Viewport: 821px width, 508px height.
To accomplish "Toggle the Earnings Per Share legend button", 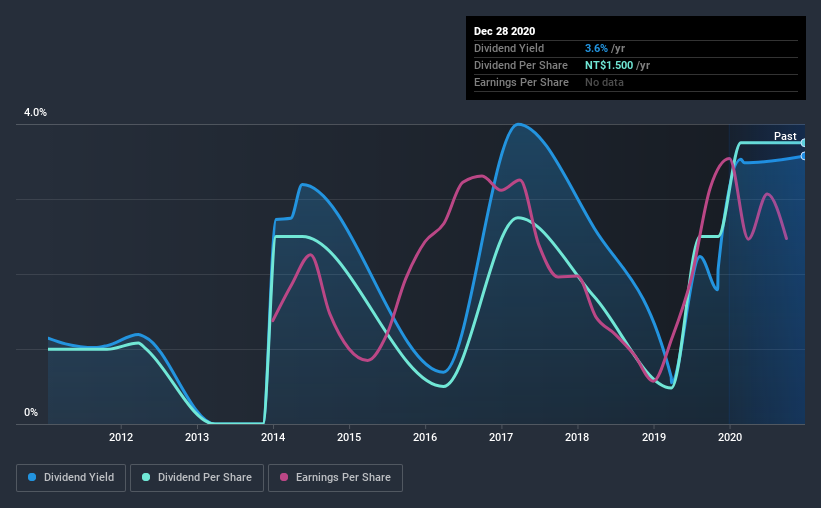I will click(x=336, y=478).
